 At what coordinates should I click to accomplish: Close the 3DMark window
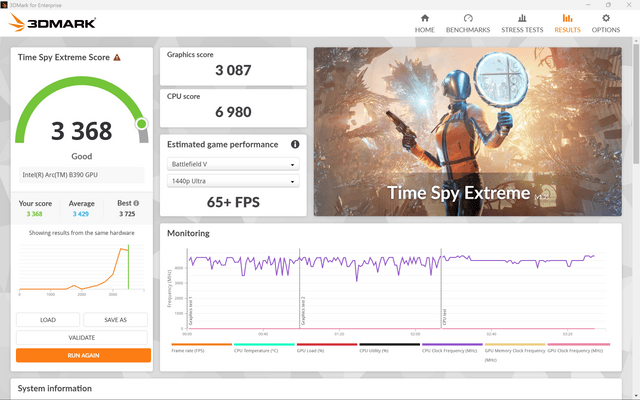pyautogui.click(x=629, y=5)
